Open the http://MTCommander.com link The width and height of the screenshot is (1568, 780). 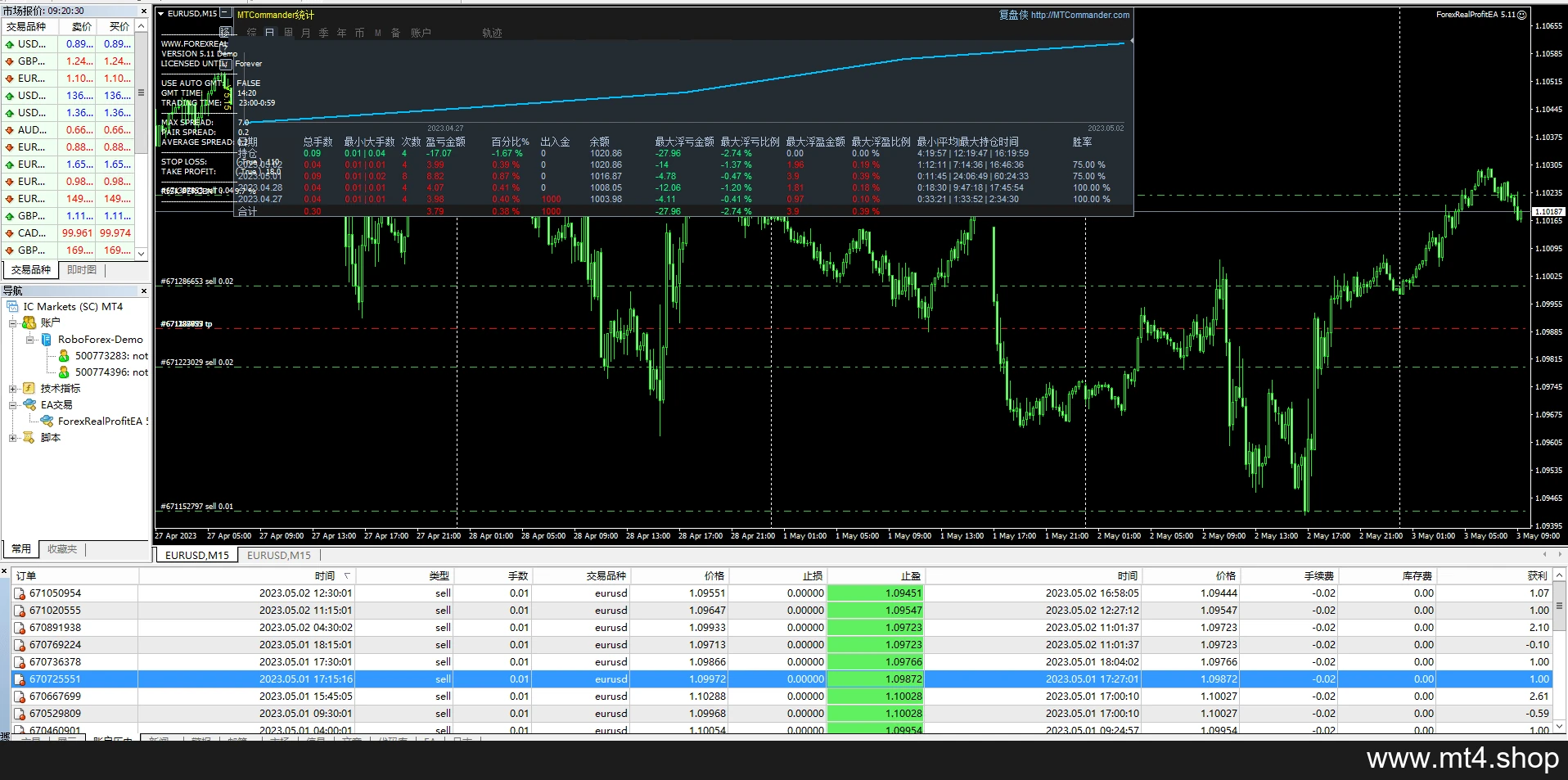point(1080,15)
